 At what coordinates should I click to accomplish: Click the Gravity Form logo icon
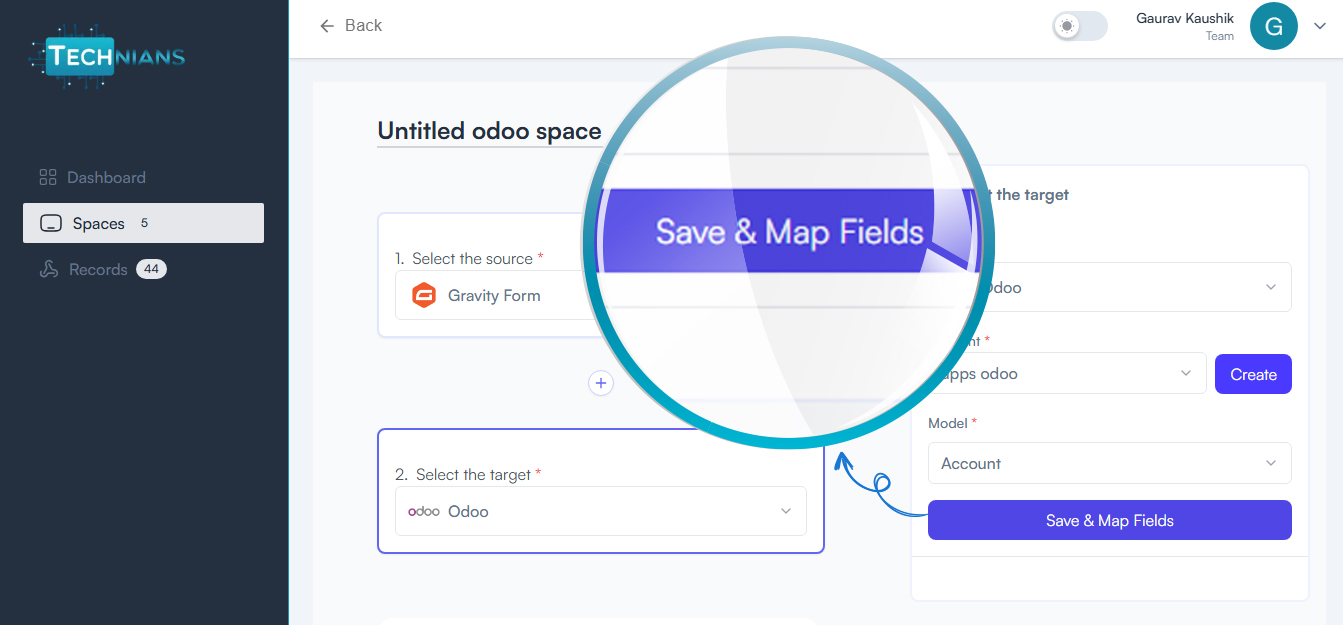click(424, 295)
